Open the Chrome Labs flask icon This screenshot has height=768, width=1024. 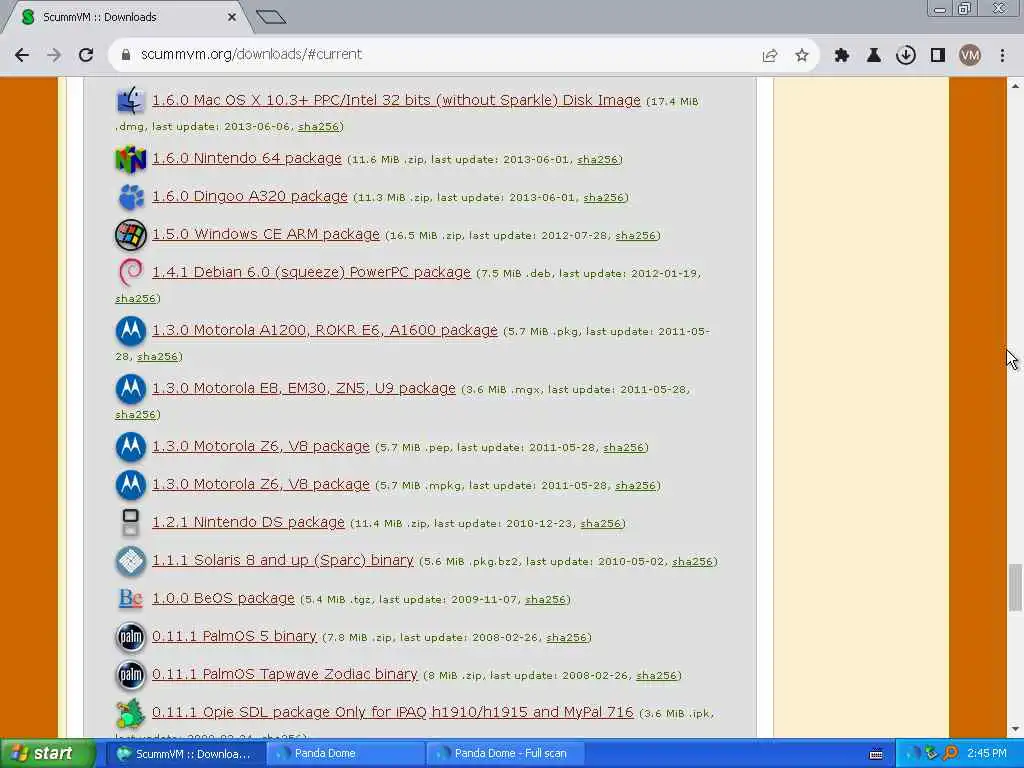pos(874,56)
